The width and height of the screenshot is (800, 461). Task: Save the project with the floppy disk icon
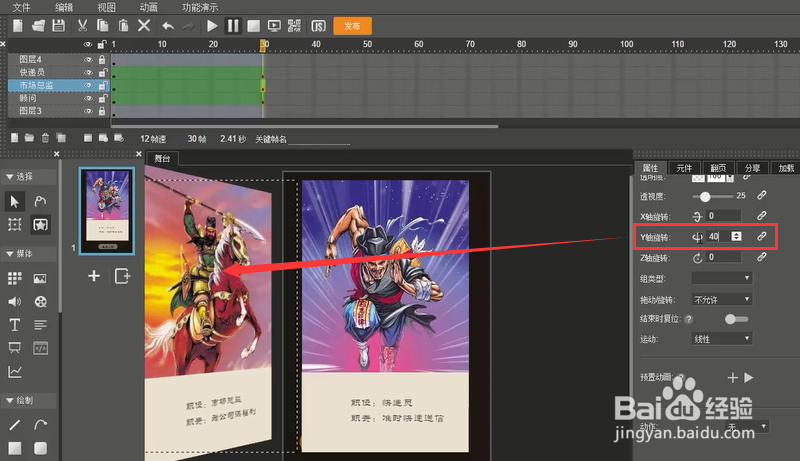click(x=59, y=25)
